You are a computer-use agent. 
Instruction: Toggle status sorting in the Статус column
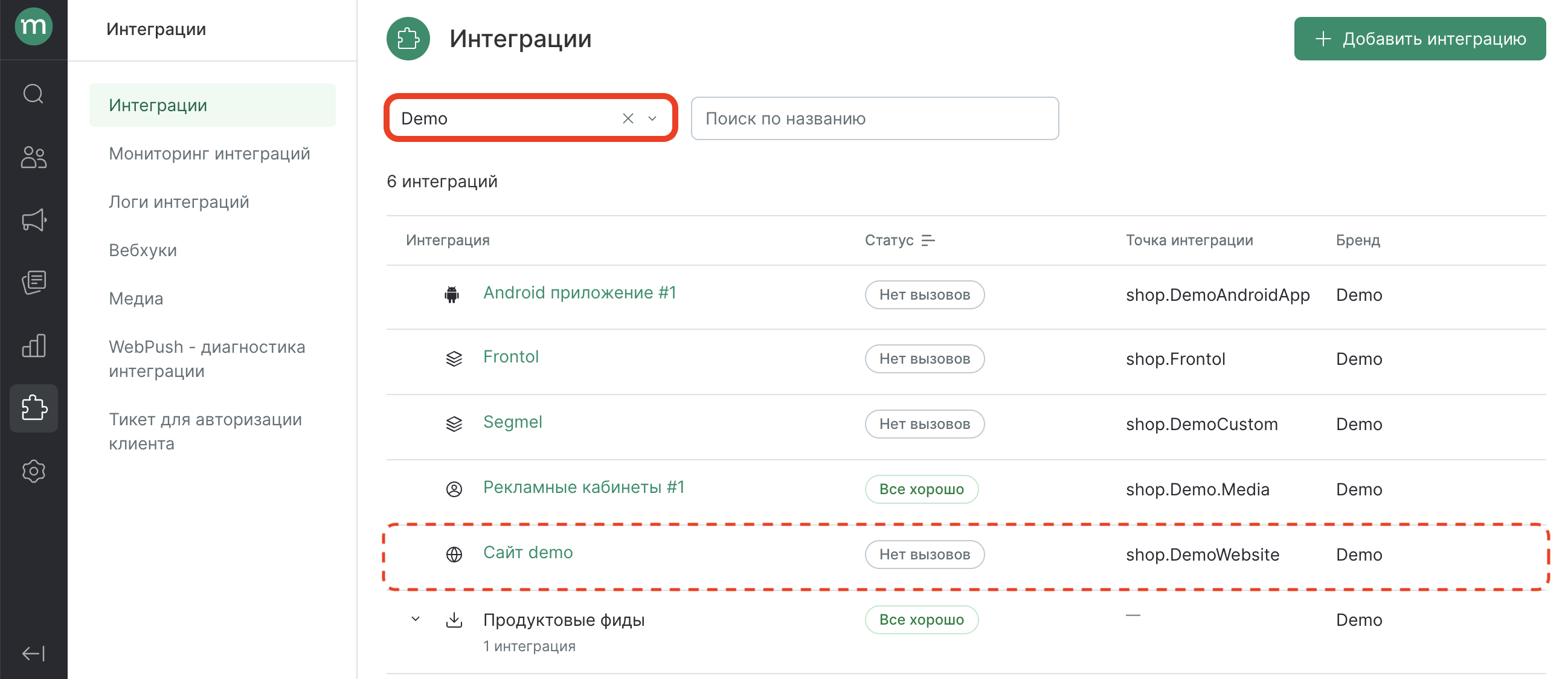tap(928, 240)
